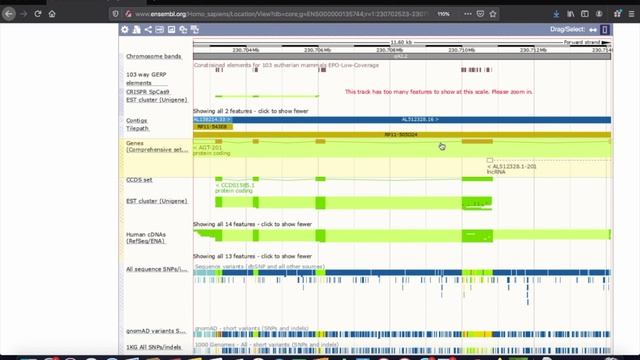Click the ensembl.org address bar
640x360 pixels.
point(282,14)
